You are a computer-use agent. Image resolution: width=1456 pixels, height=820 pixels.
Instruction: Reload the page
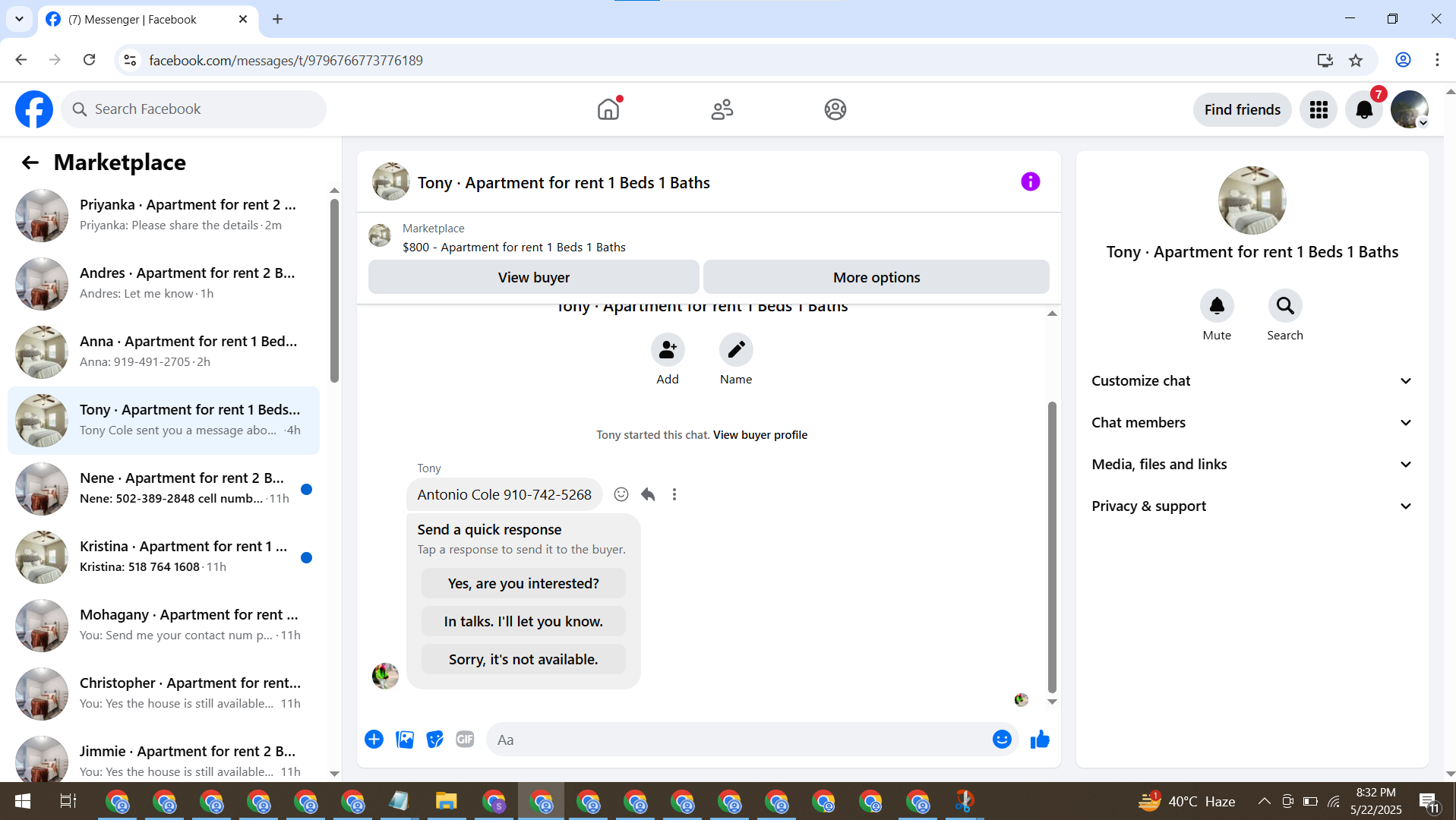pyautogui.click(x=90, y=60)
